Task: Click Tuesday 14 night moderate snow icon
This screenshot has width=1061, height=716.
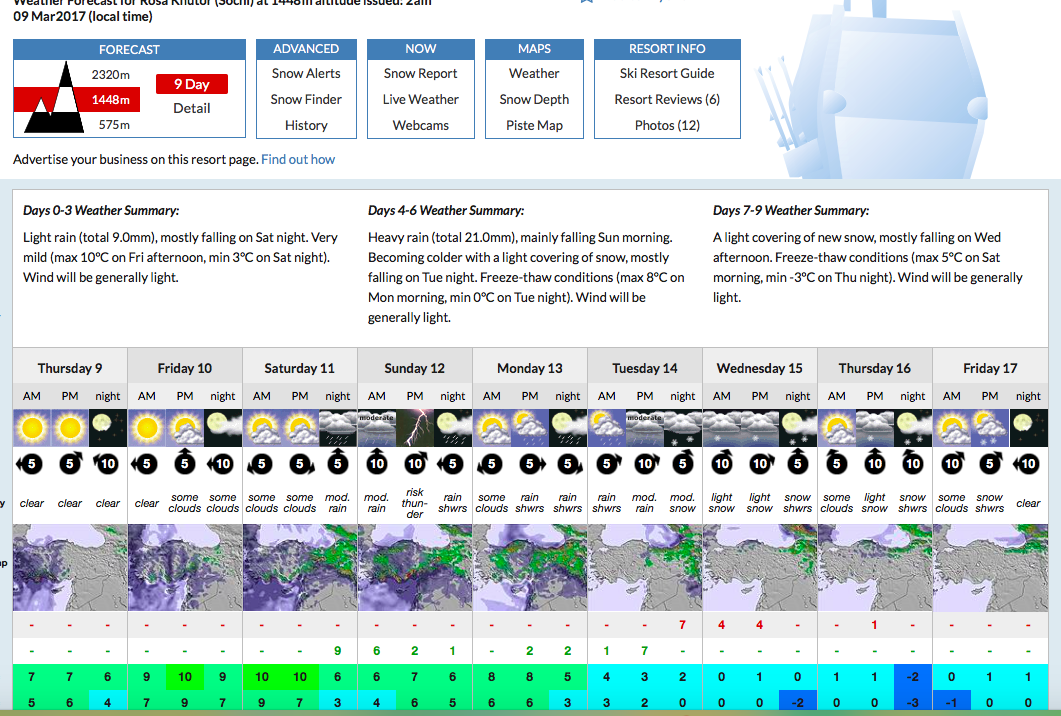Action: [x=683, y=428]
